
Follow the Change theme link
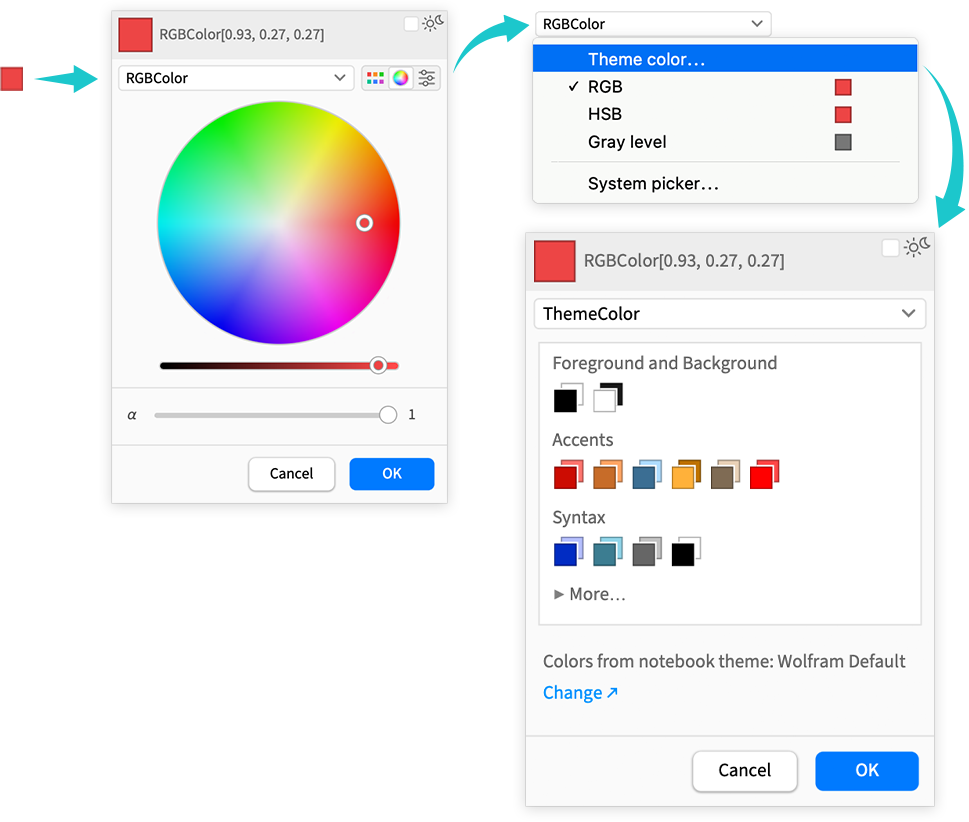click(x=580, y=693)
